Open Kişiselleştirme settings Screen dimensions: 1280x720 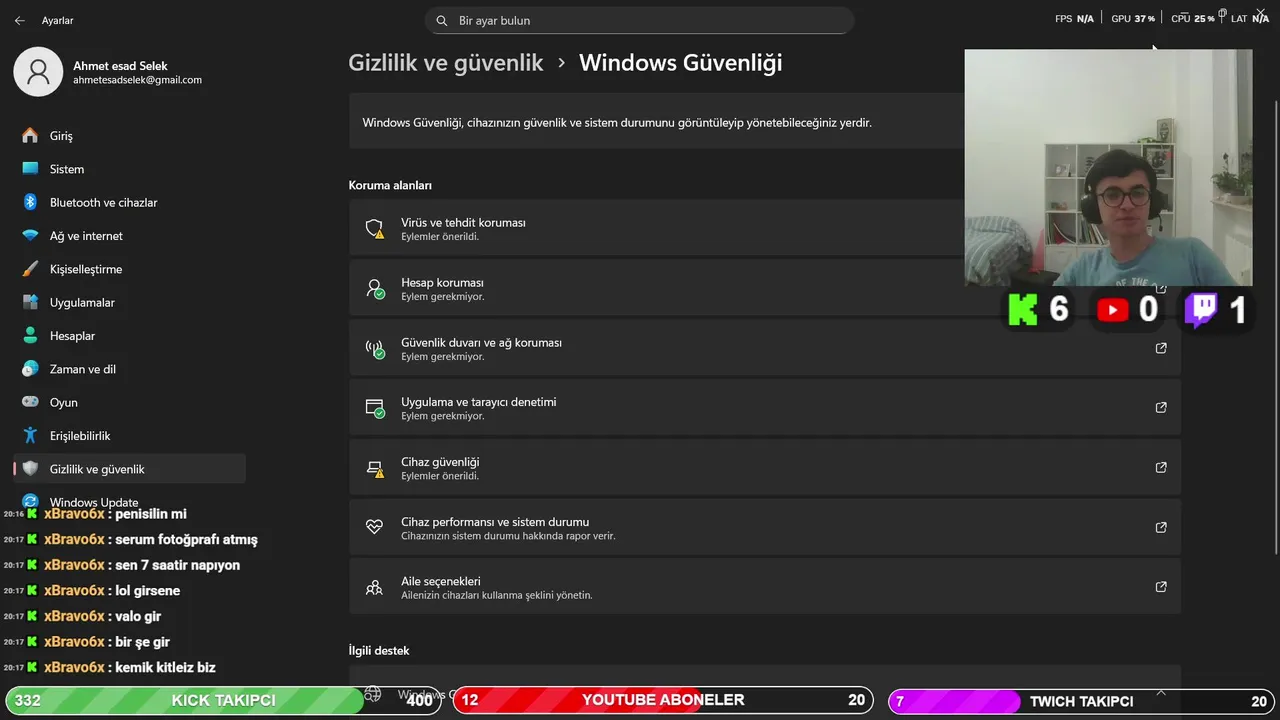(x=129, y=269)
